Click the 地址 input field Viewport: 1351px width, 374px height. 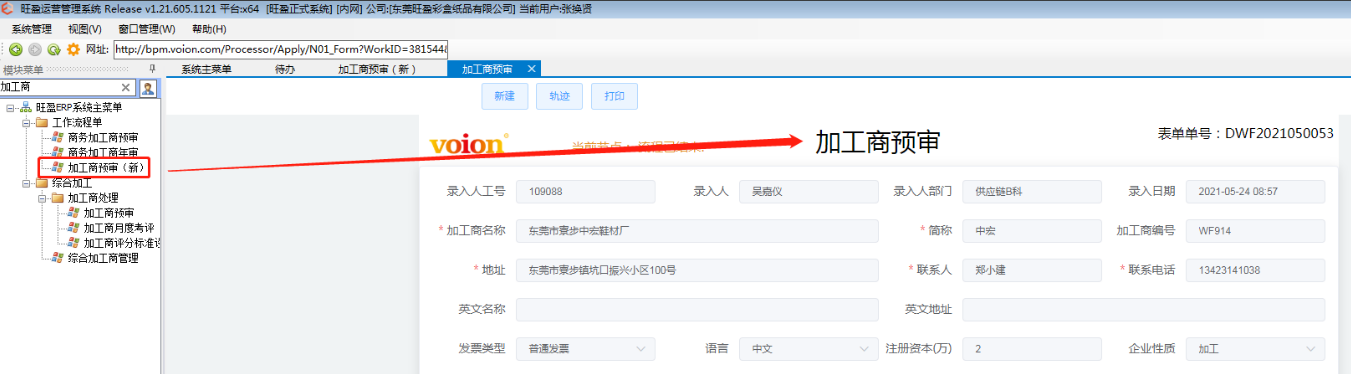[697, 270]
